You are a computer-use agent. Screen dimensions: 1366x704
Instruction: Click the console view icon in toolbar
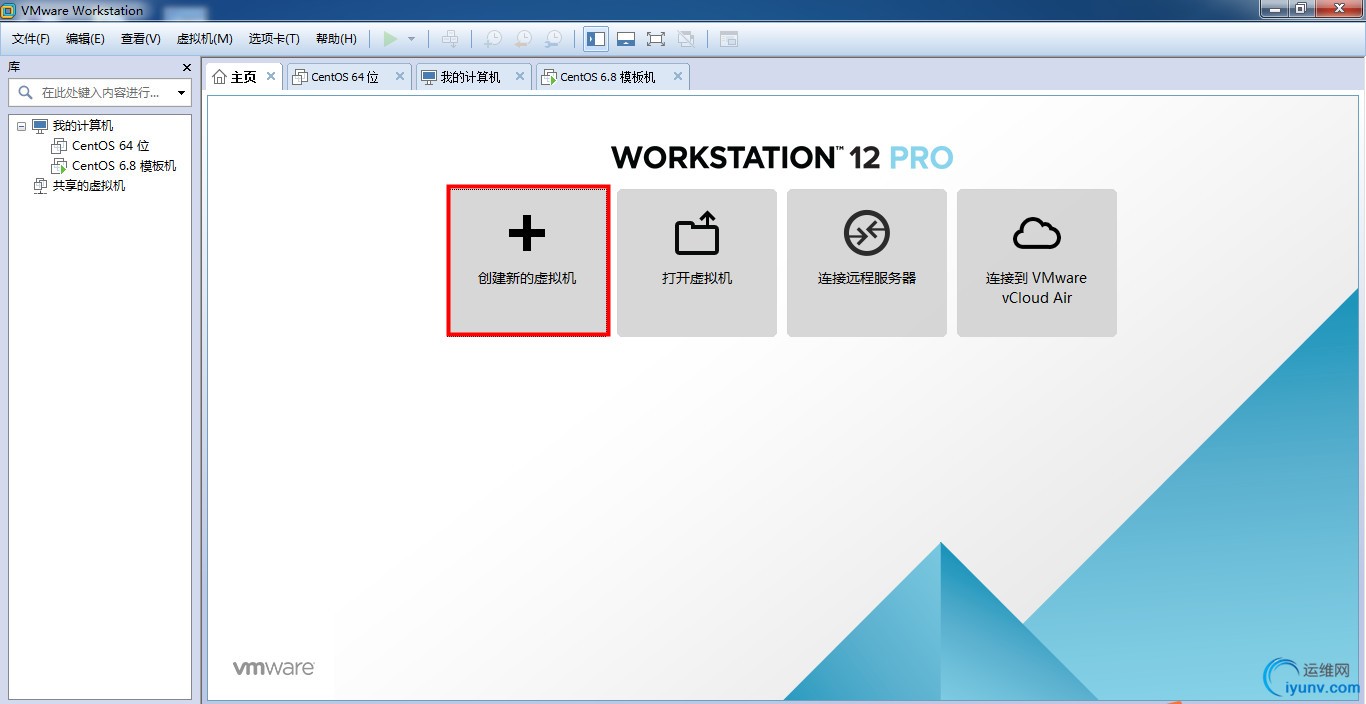729,39
